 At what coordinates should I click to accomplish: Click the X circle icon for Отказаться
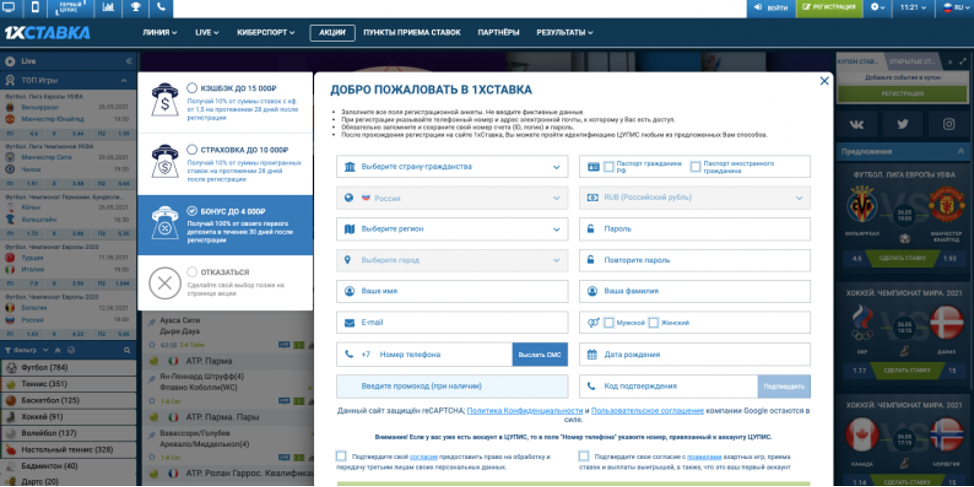click(165, 284)
